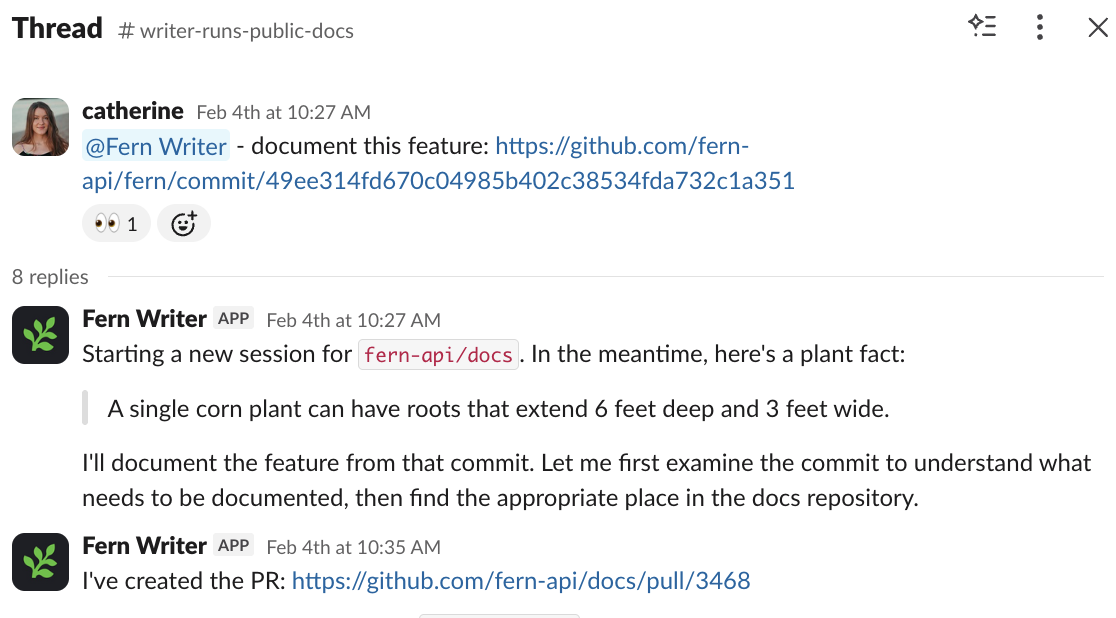Close the thread panel with the X icon
1116x618 pixels.
[1097, 27]
